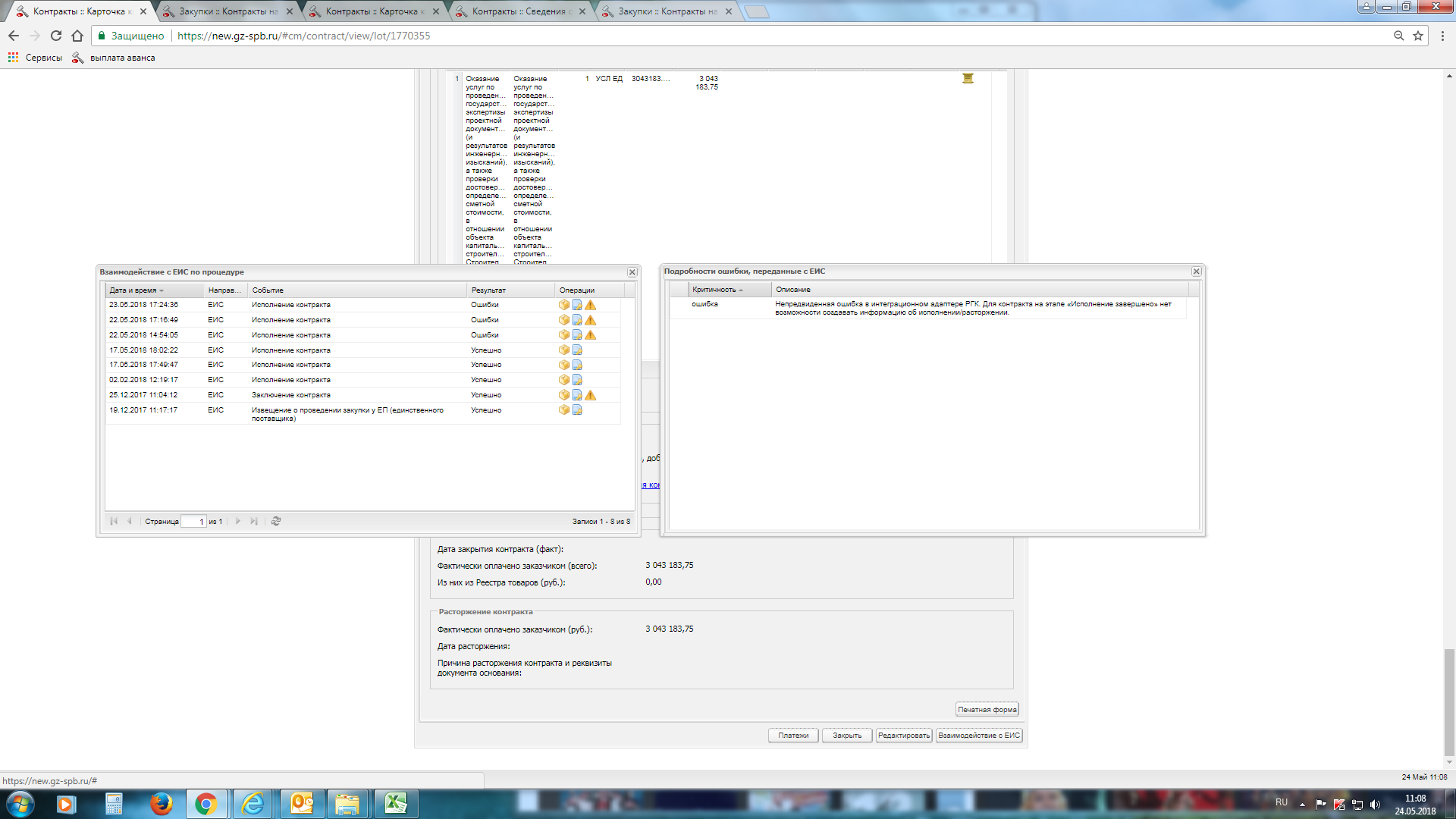Click package icon in 22.05.2018 17:16:49 row
Image resolution: width=1456 pixels, height=819 pixels.
[564, 320]
